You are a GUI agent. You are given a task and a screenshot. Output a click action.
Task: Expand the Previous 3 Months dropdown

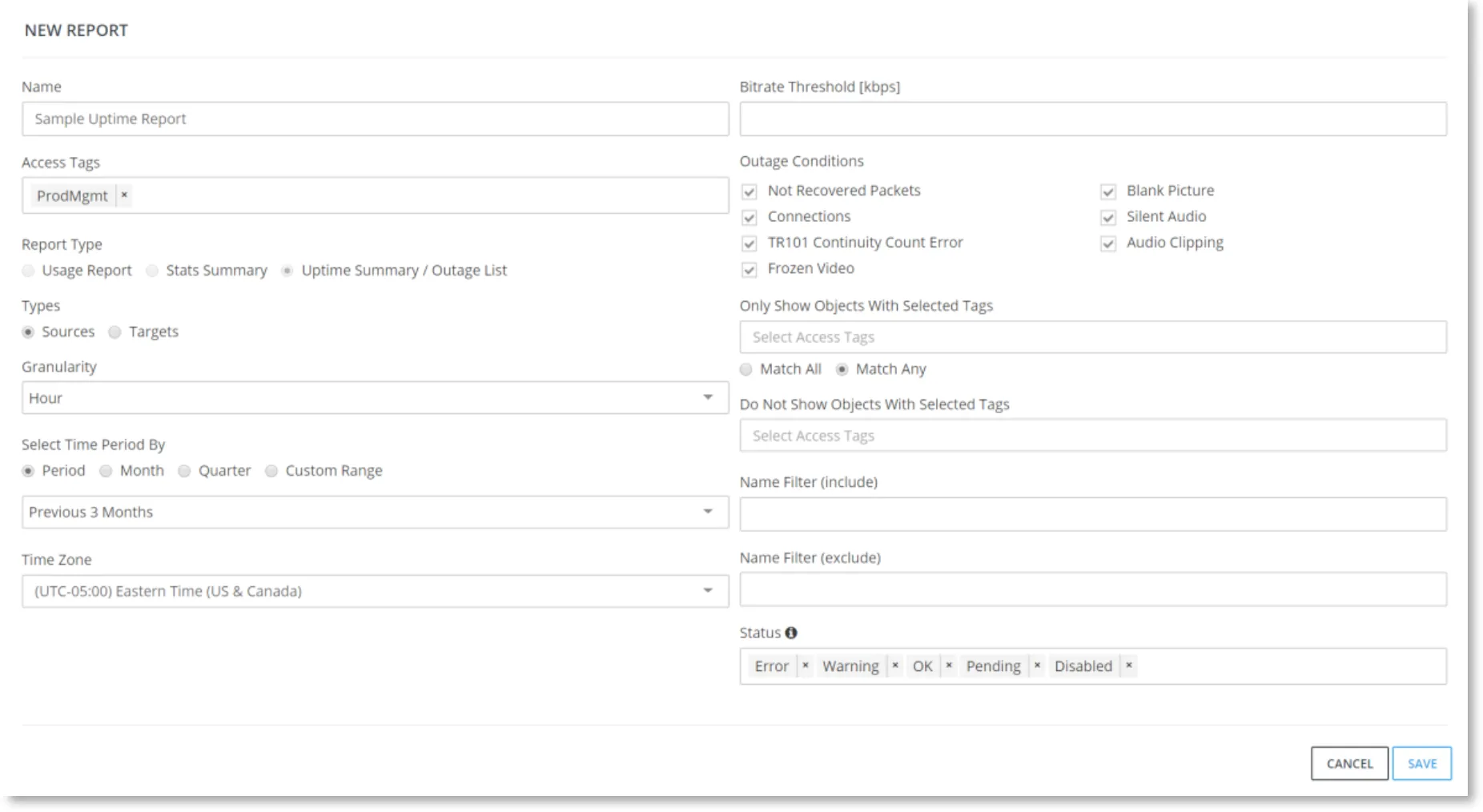click(x=375, y=512)
